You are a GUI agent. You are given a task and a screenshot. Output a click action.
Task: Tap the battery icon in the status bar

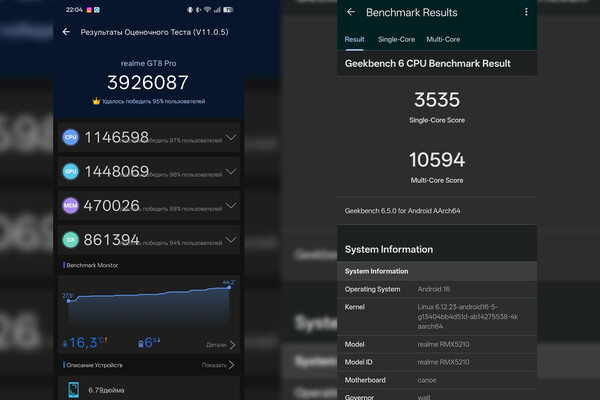(228, 9)
